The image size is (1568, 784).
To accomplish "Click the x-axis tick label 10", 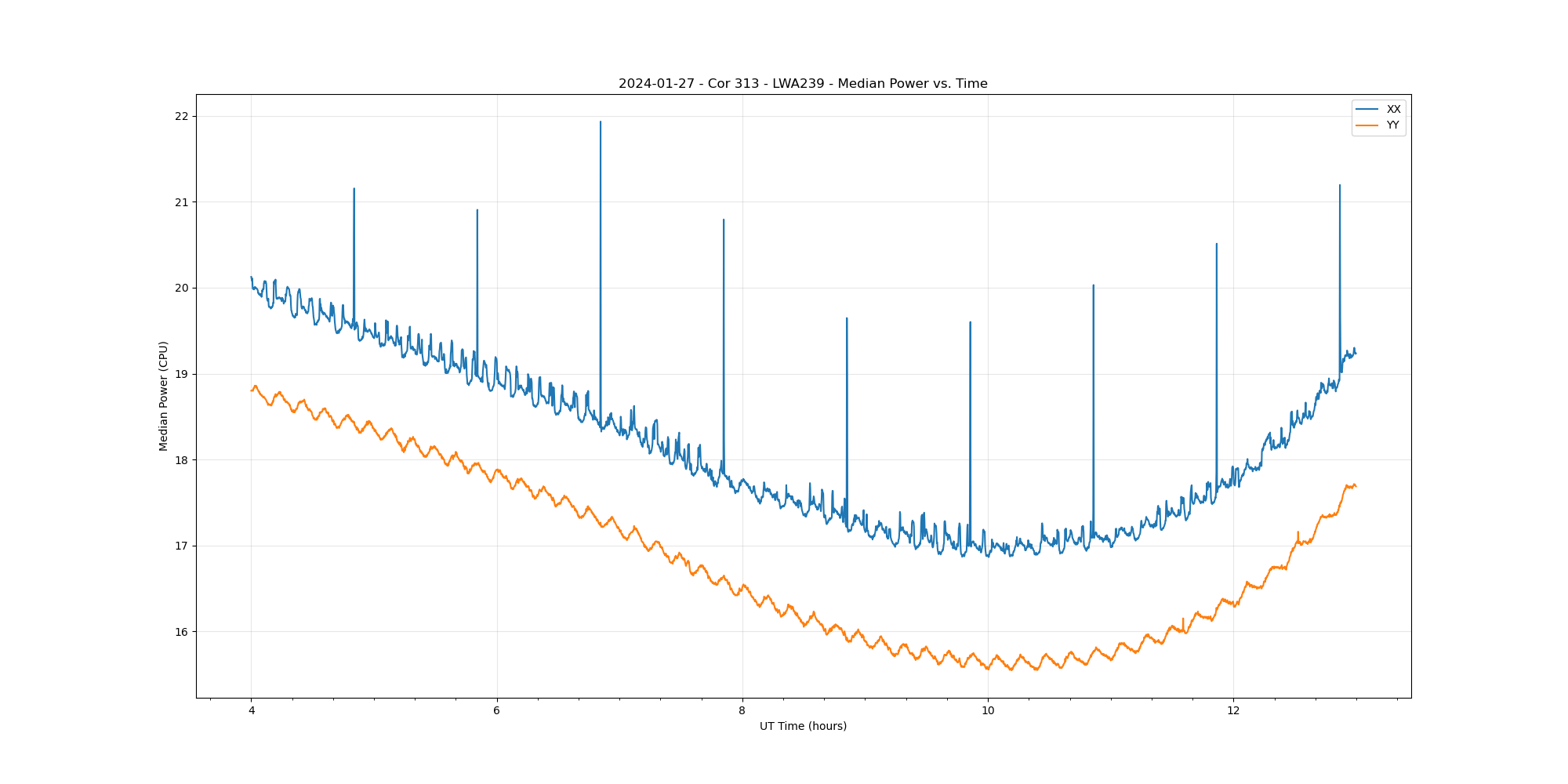I will click(988, 711).
